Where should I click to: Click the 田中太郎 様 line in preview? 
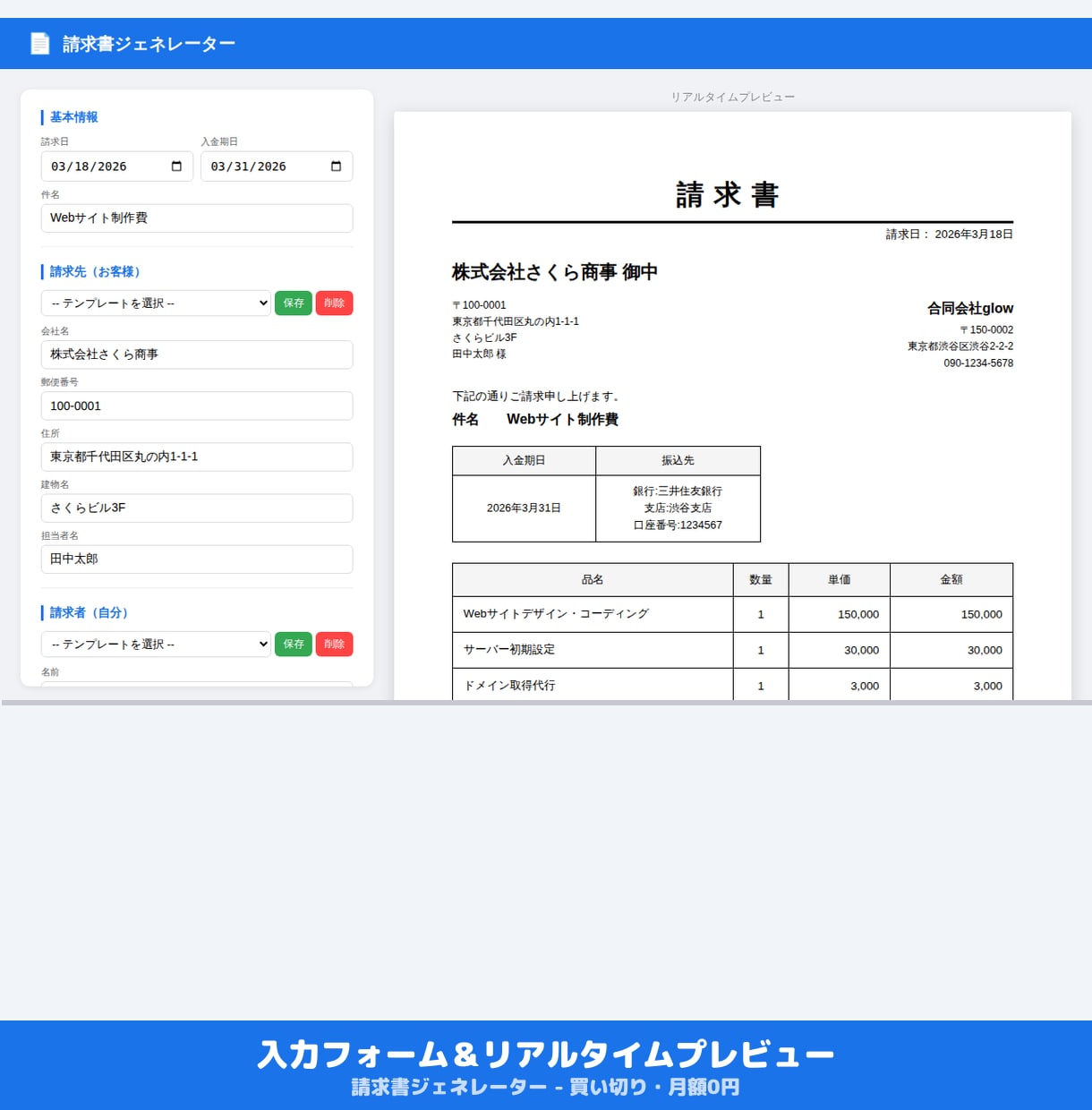click(x=479, y=354)
